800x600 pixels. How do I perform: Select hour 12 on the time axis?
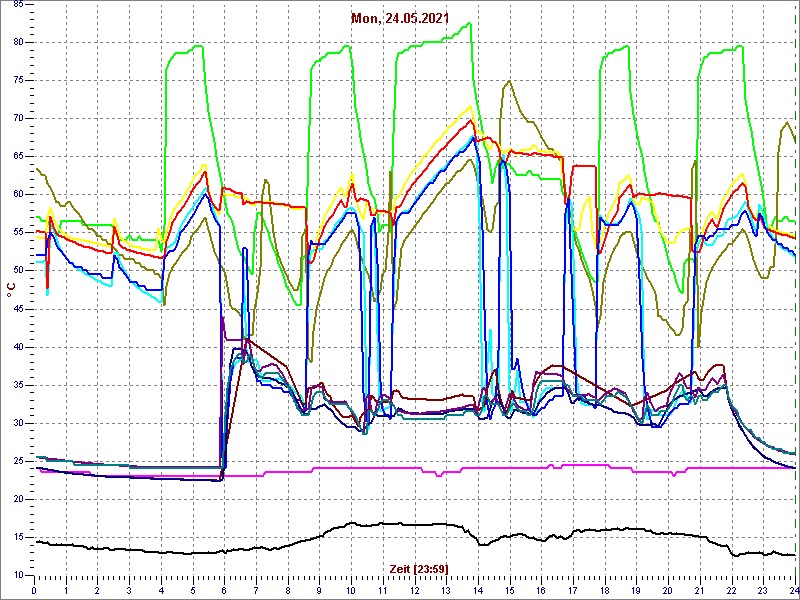pyautogui.click(x=414, y=591)
